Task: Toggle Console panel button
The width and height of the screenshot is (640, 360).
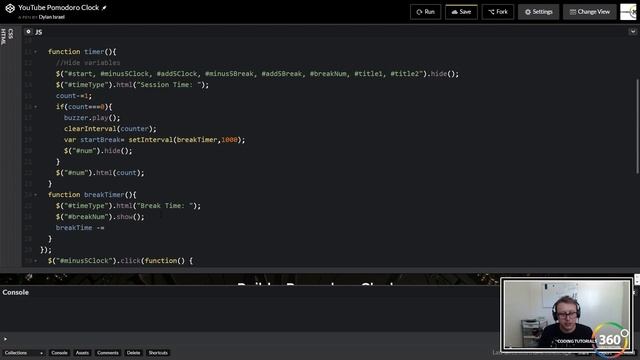Action: [x=59, y=353]
